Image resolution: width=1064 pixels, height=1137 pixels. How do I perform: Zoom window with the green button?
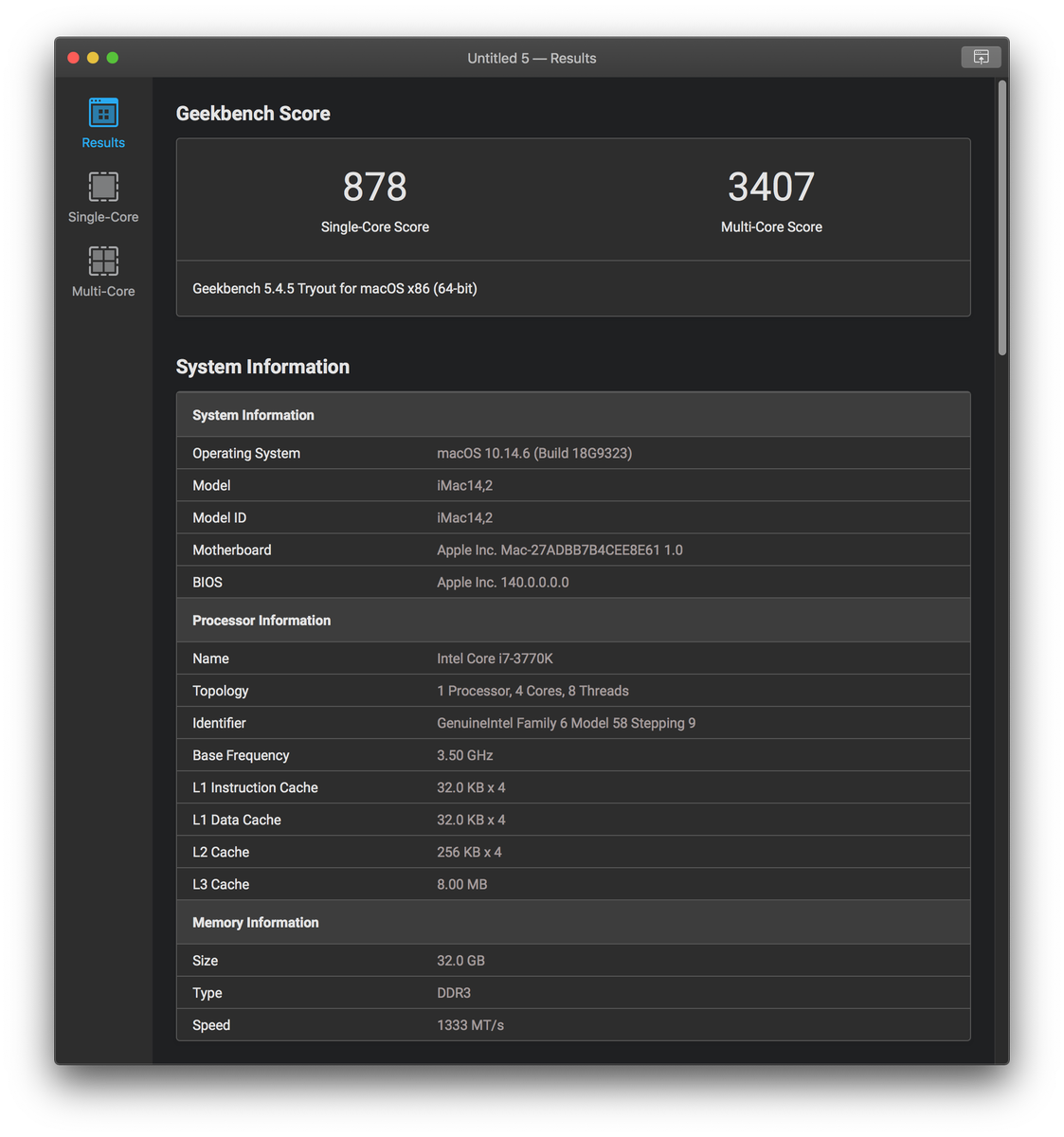click(113, 58)
